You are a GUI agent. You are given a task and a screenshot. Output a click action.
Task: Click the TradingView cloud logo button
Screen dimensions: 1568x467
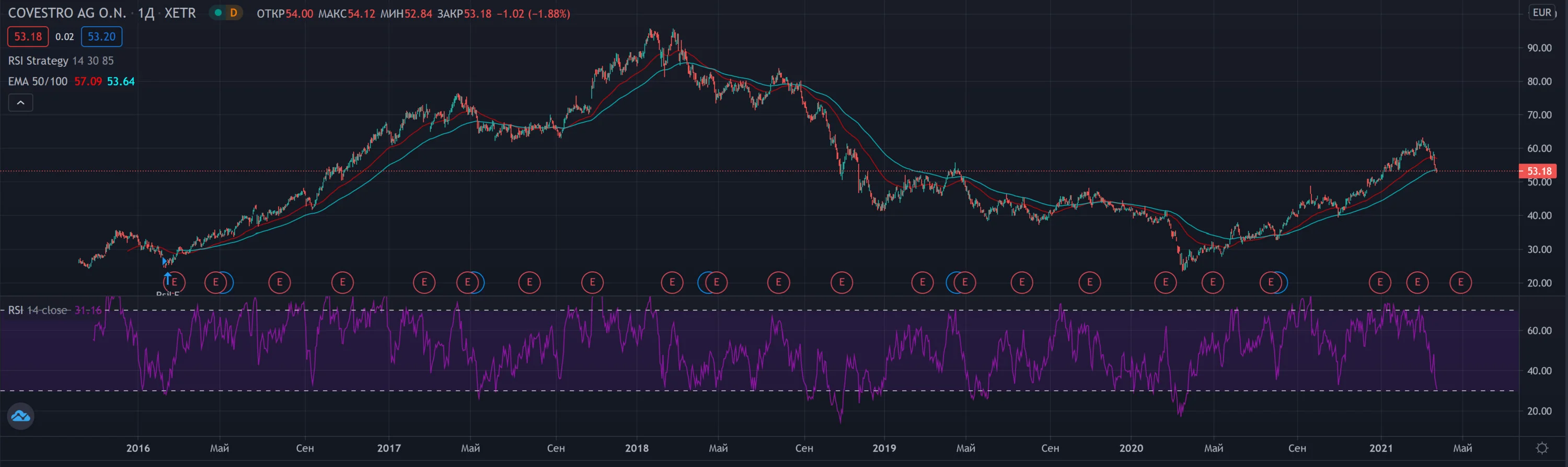[x=20, y=416]
